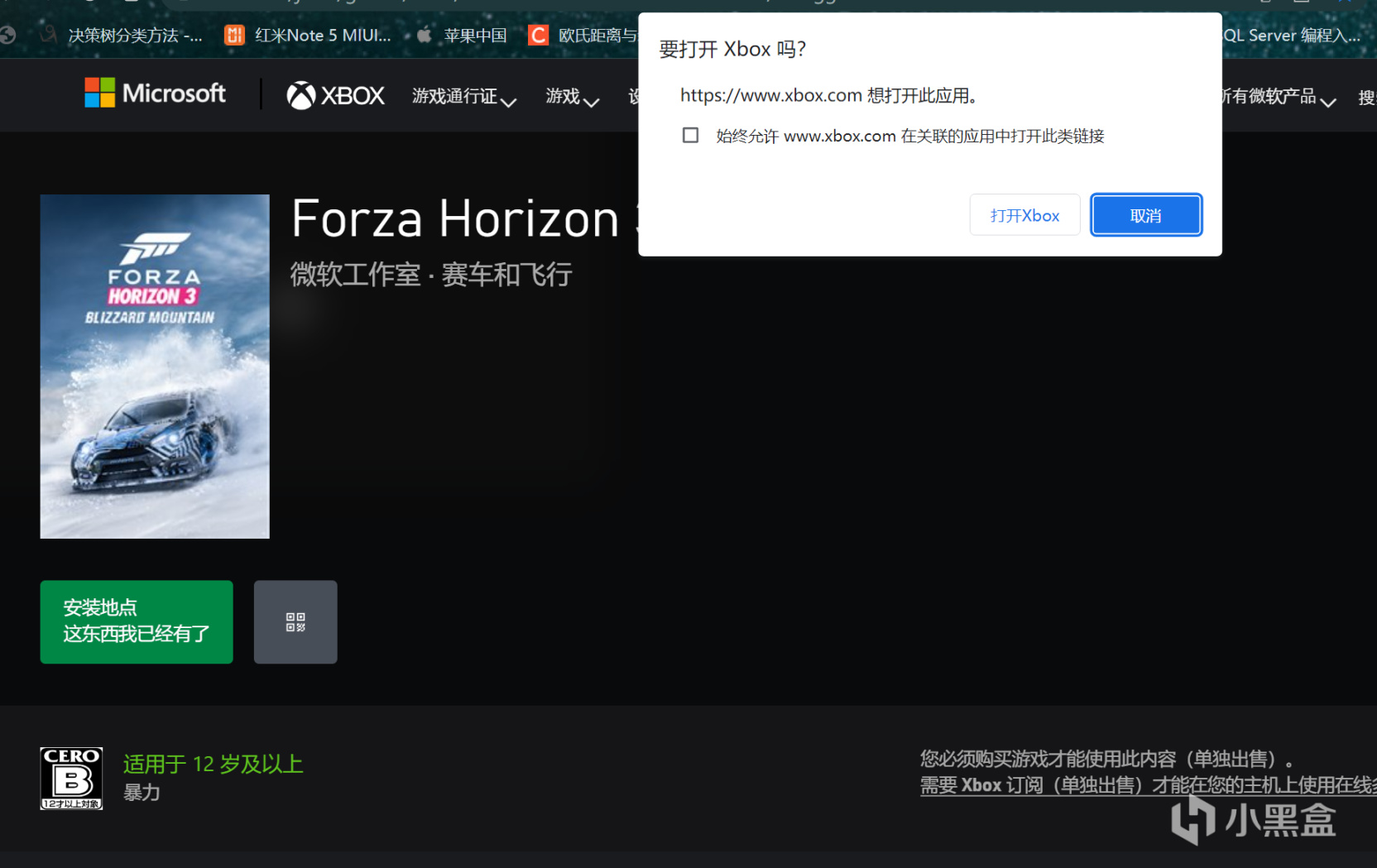Screen dimensions: 1377x868
Task: Open the 决策树分类方法 bookmark
Action: click(122, 35)
